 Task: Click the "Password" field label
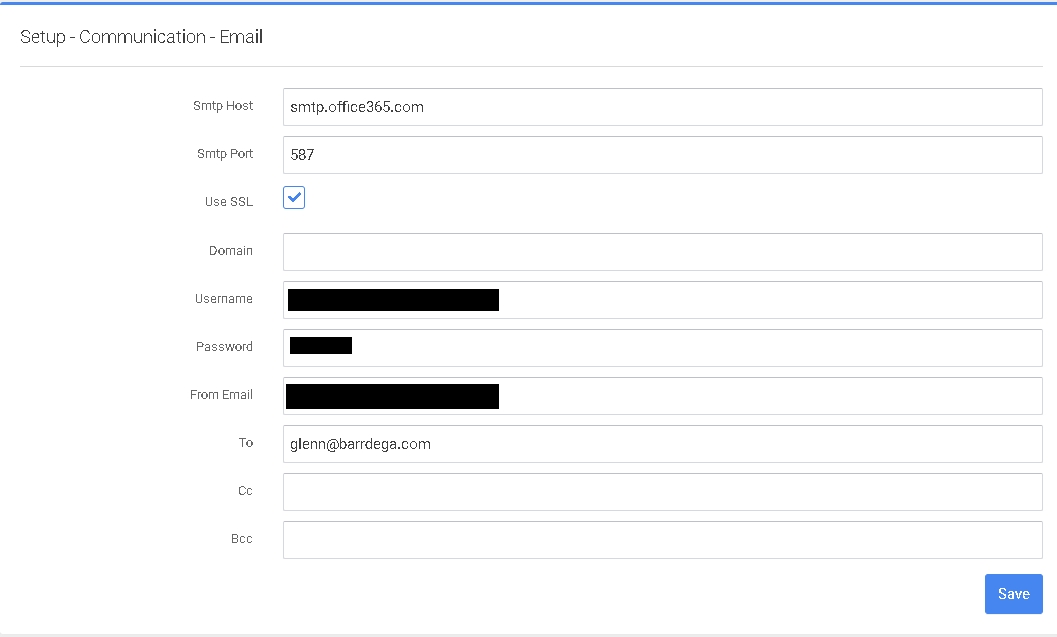[224, 347]
